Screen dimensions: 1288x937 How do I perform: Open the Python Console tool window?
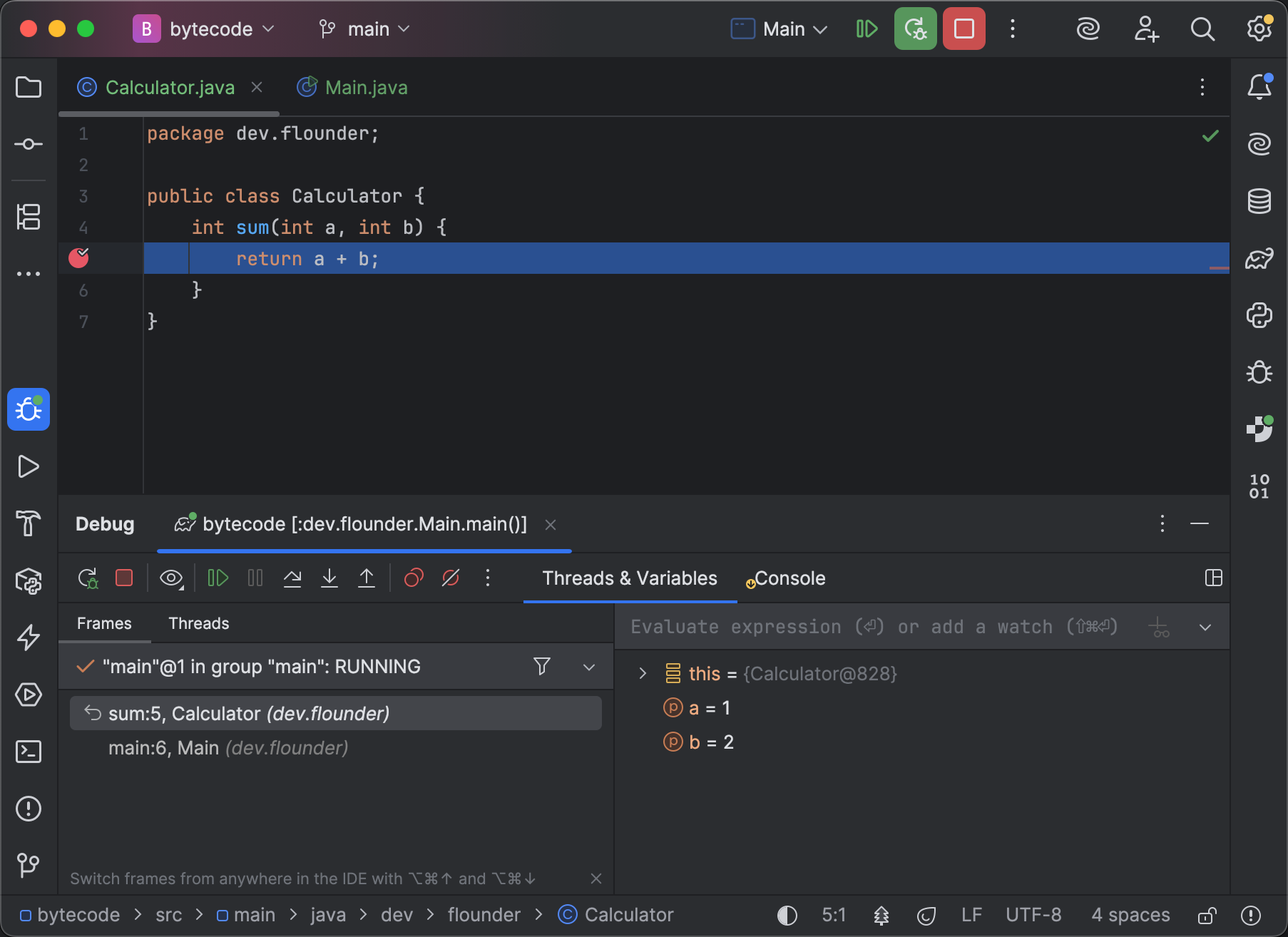(1259, 315)
